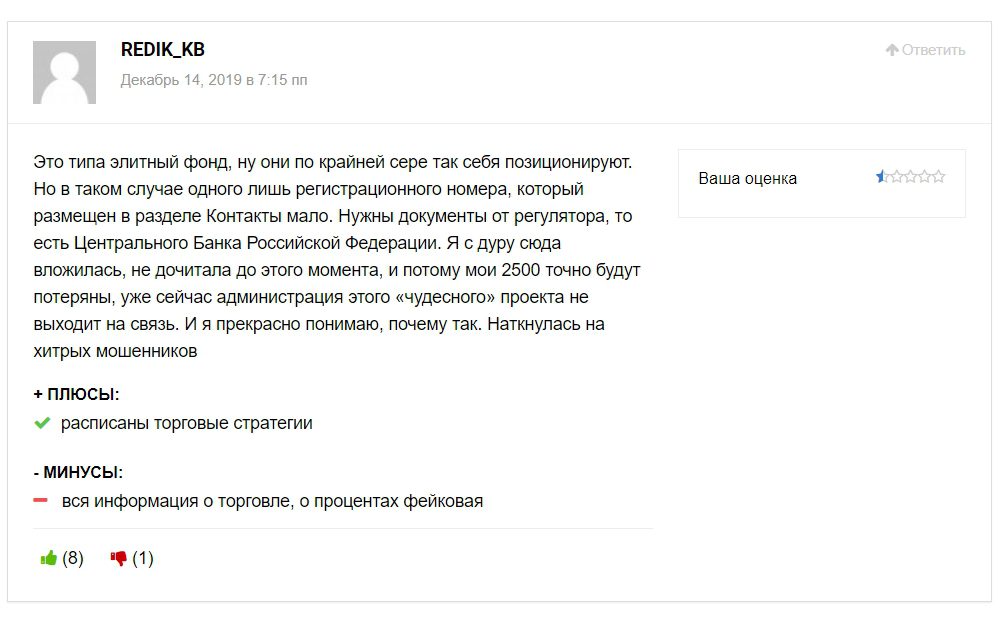Open the REDIK_KB username
Screen dimensions: 1006x619
click(x=162, y=50)
